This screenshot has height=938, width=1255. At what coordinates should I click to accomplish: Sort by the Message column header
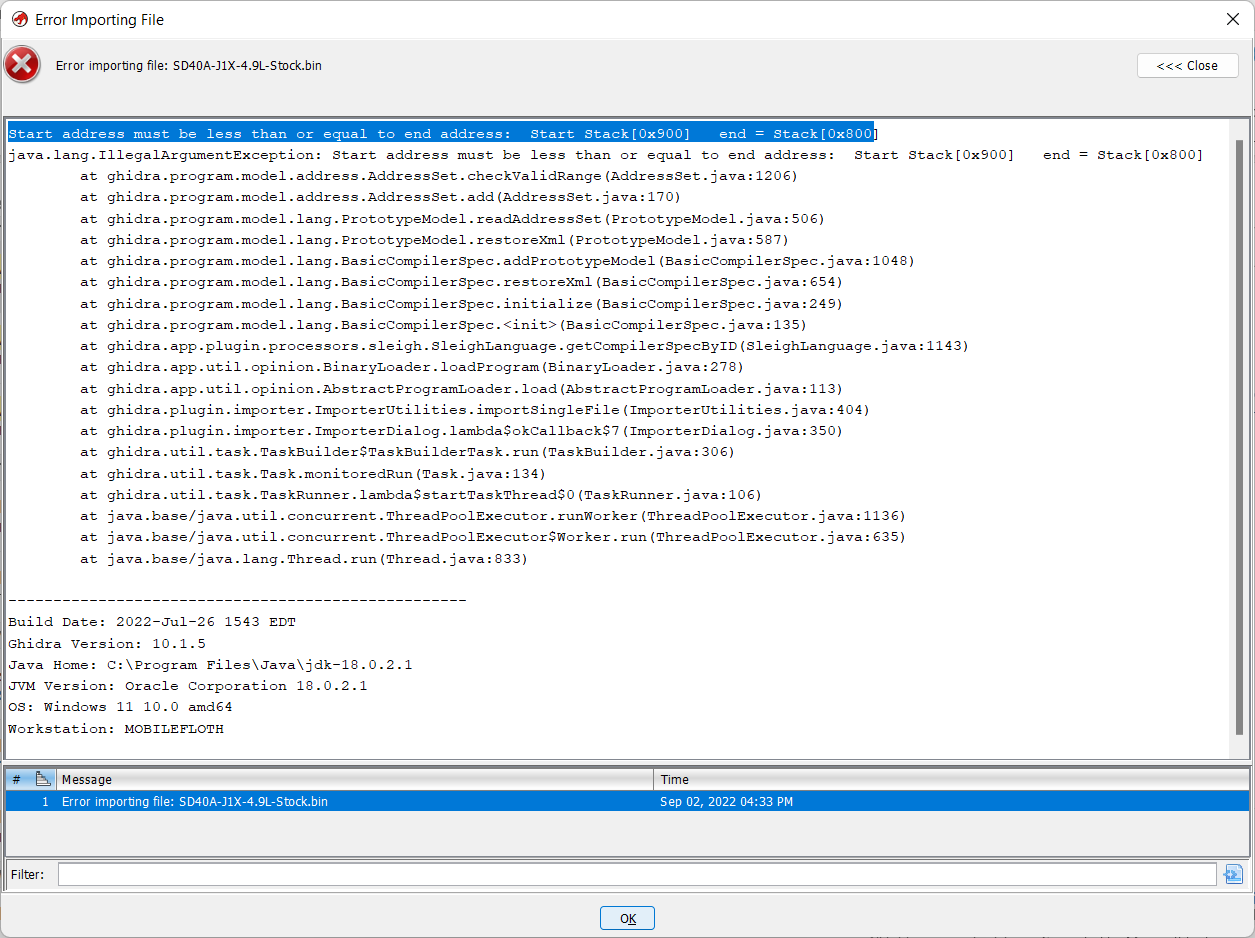pyautogui.click(x=355, y=779)
